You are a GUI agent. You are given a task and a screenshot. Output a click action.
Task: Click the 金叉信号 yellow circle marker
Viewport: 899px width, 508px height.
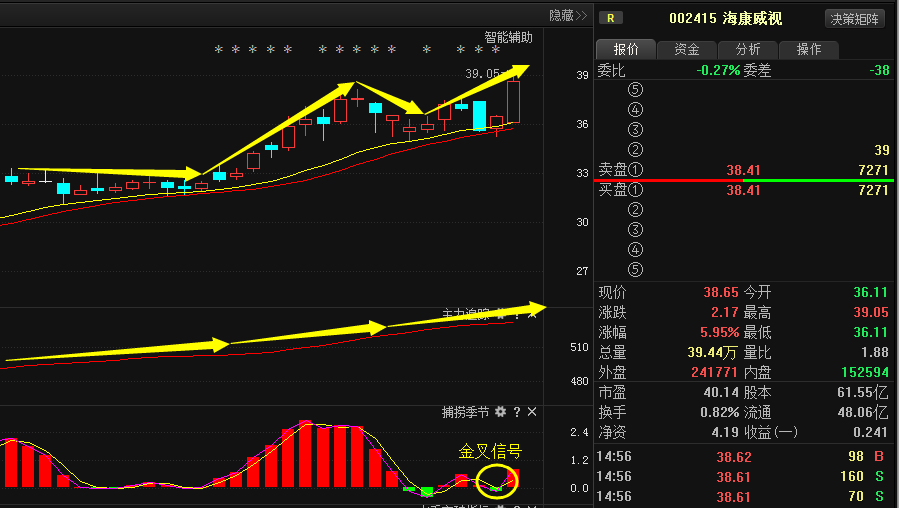point(497,481)
